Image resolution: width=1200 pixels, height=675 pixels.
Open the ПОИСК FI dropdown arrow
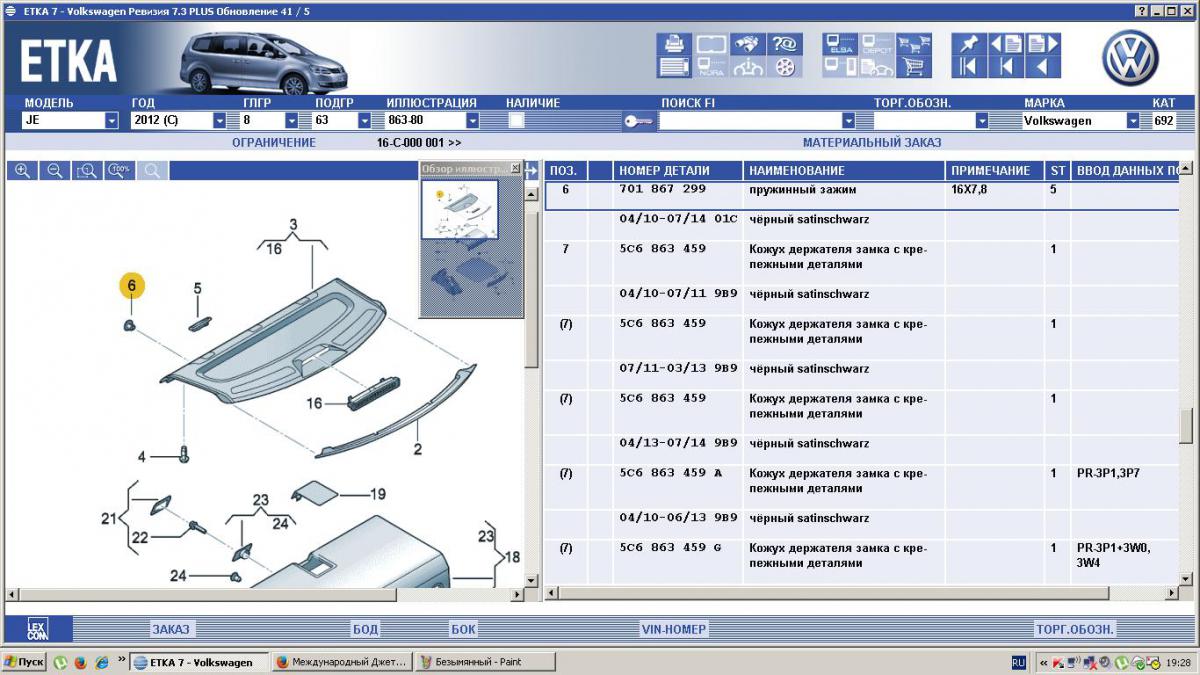pyautogui.click(x=849, y=121)
